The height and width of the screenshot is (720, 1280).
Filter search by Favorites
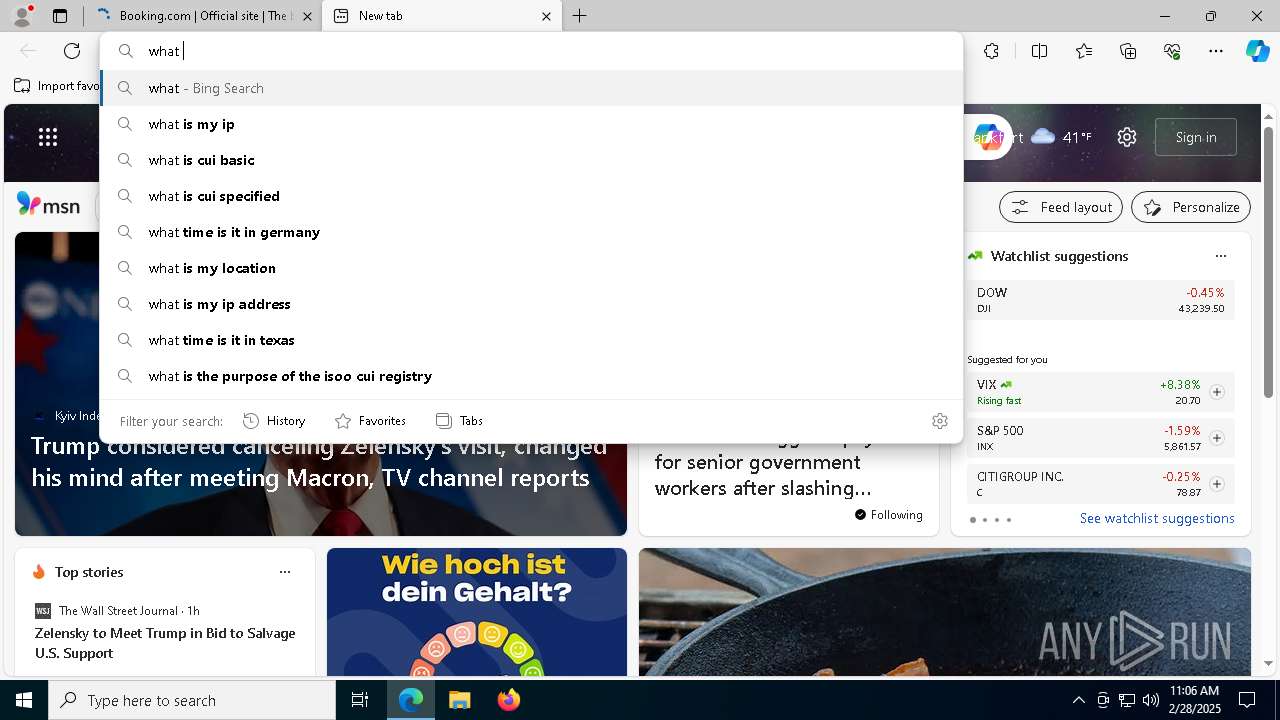[x=370, y=421]
